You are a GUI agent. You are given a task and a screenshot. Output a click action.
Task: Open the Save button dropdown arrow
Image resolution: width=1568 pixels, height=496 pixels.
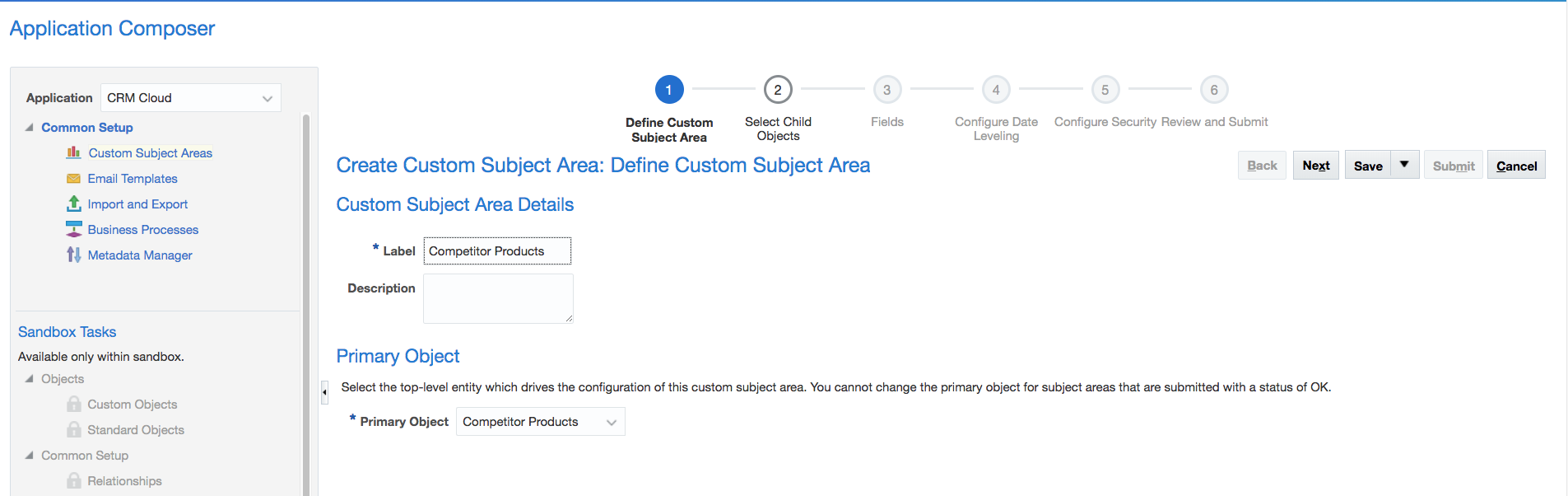point(1404,165)
